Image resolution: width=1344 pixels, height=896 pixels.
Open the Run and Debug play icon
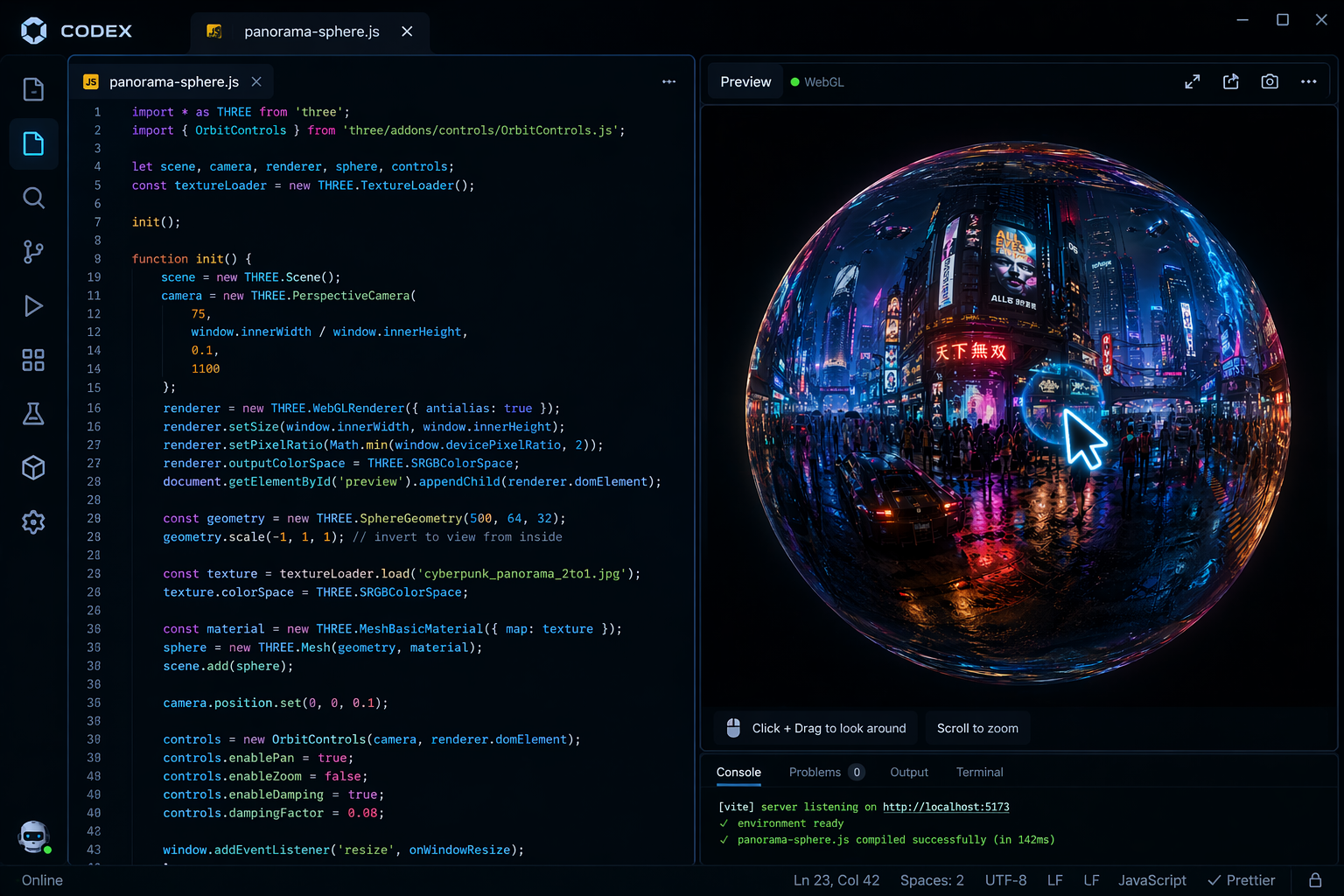(x=33, y=306)
